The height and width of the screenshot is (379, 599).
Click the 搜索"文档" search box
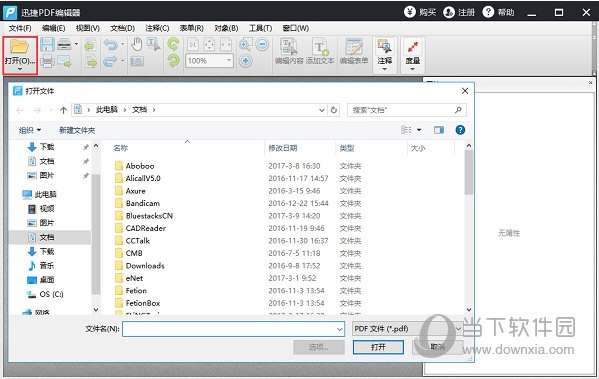pyautogui.click(x=406, y=110)
